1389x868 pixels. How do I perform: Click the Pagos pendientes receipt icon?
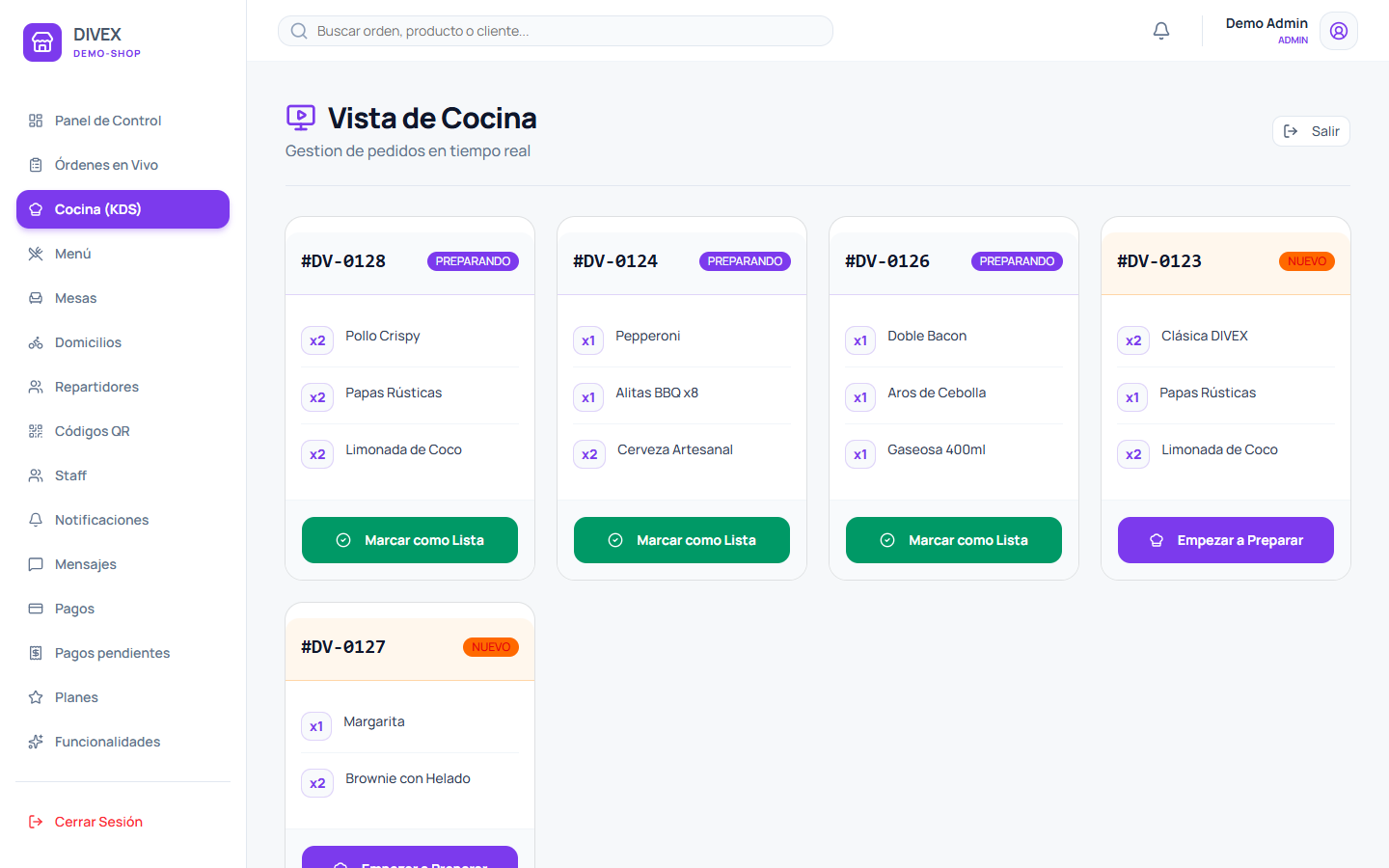click(x=36, y=653)
